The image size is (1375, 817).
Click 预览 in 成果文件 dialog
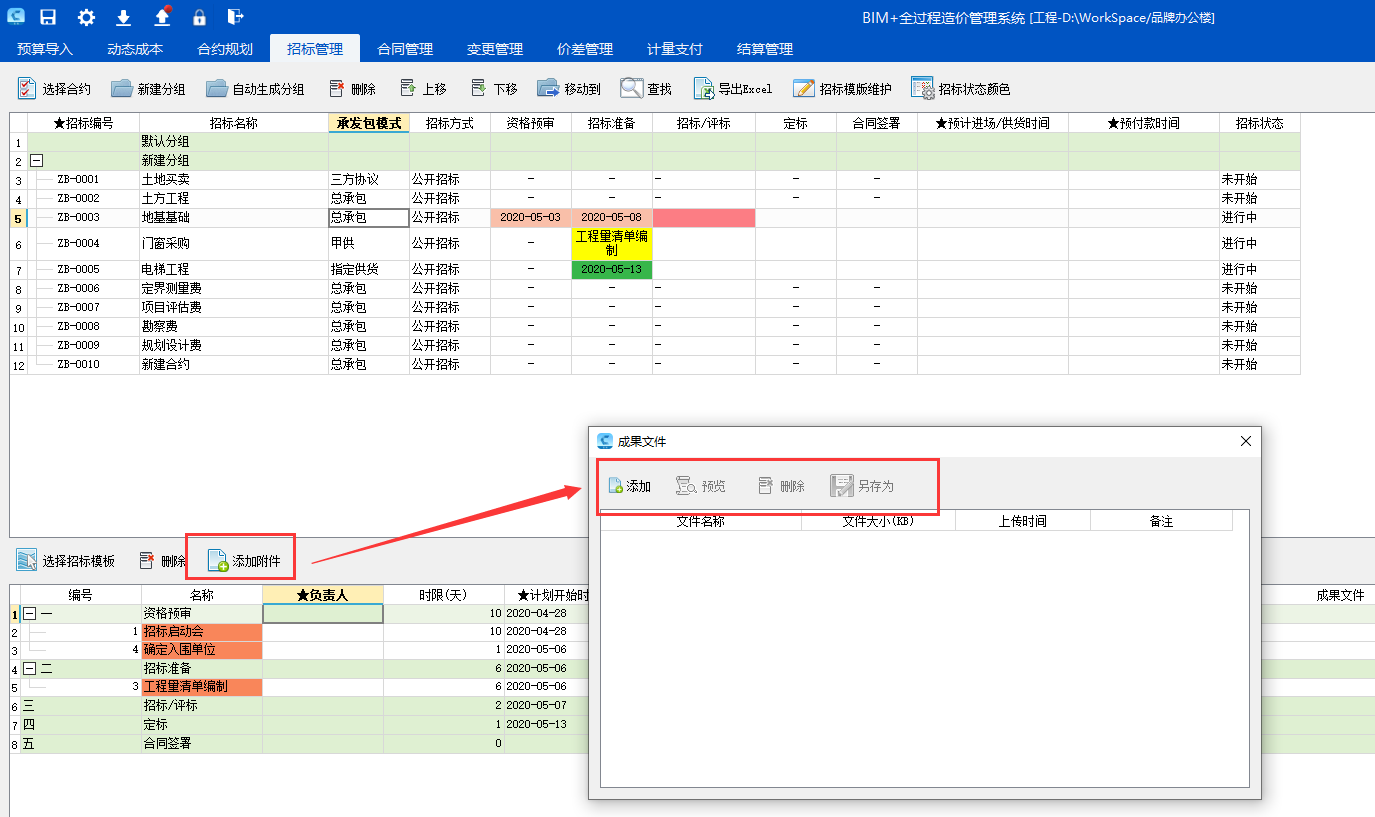[x=701, y=486]
